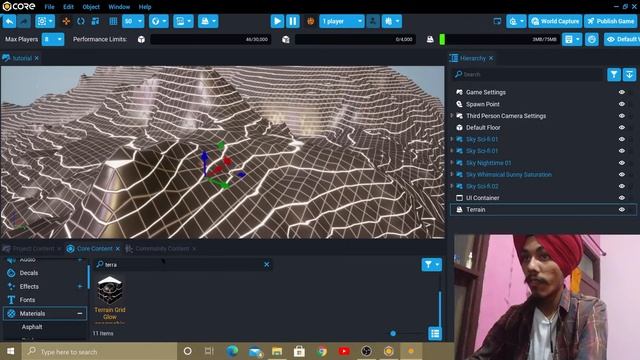This screenshot has width=640, height=360.
Task: Open the Decals category
Action: coord(29,273)
